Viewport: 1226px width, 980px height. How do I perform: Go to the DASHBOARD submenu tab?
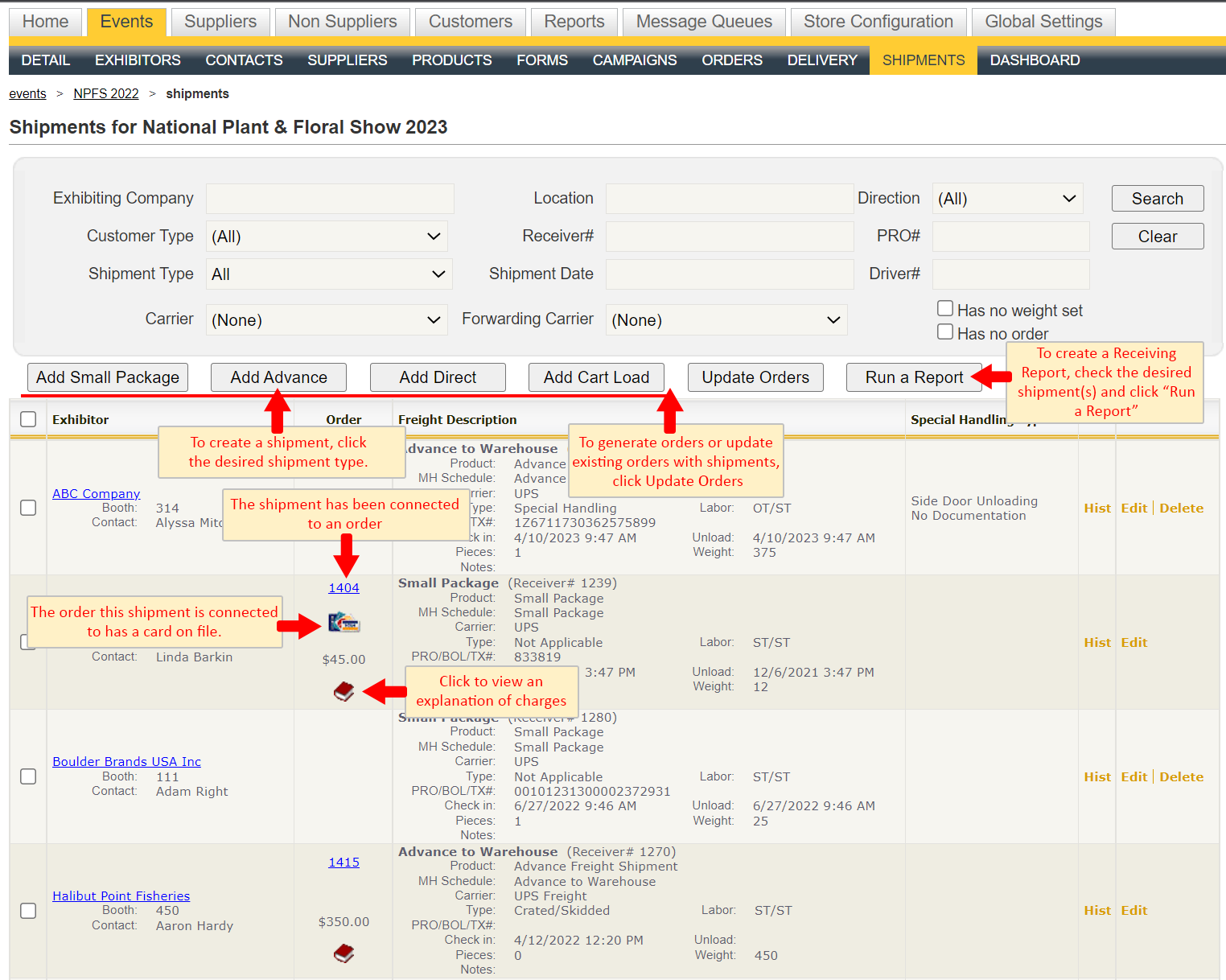point(1035,60)
